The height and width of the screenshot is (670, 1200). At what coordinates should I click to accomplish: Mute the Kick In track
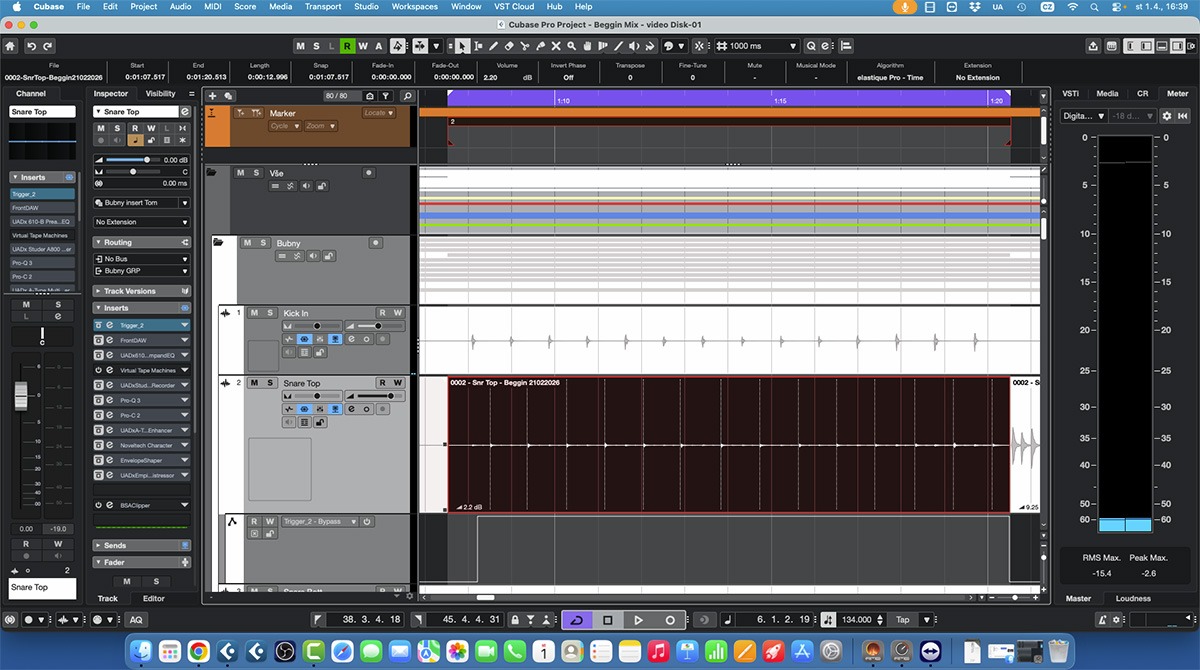(254, 313)
